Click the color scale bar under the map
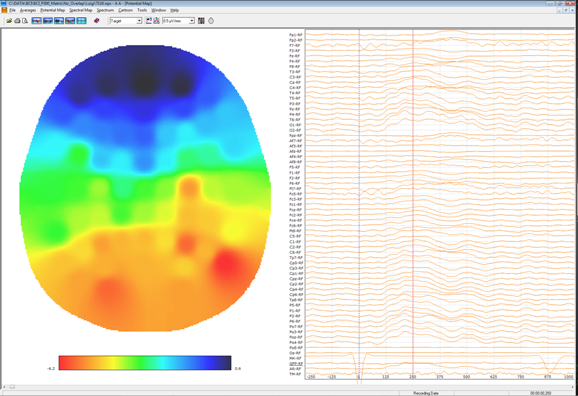The image size is (578, 396). (145, 363)
